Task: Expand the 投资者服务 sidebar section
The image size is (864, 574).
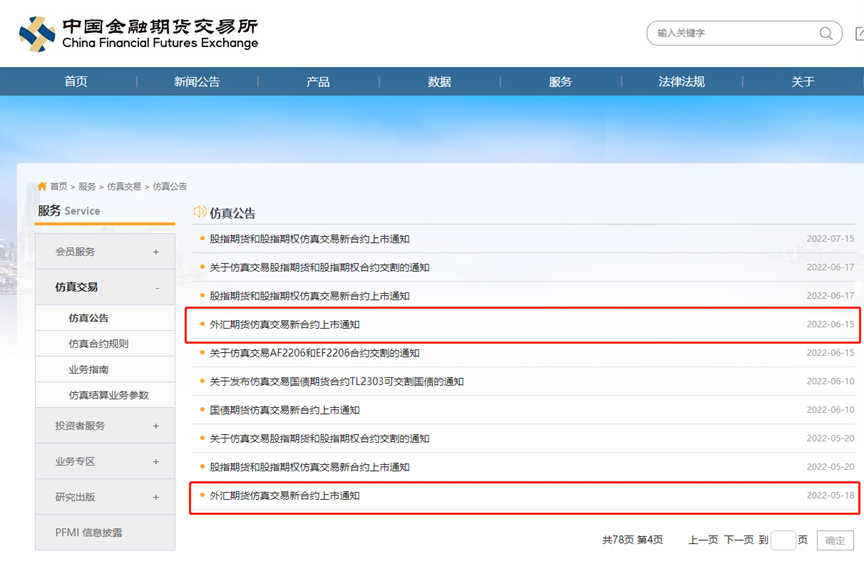Action: click(156, 426)
